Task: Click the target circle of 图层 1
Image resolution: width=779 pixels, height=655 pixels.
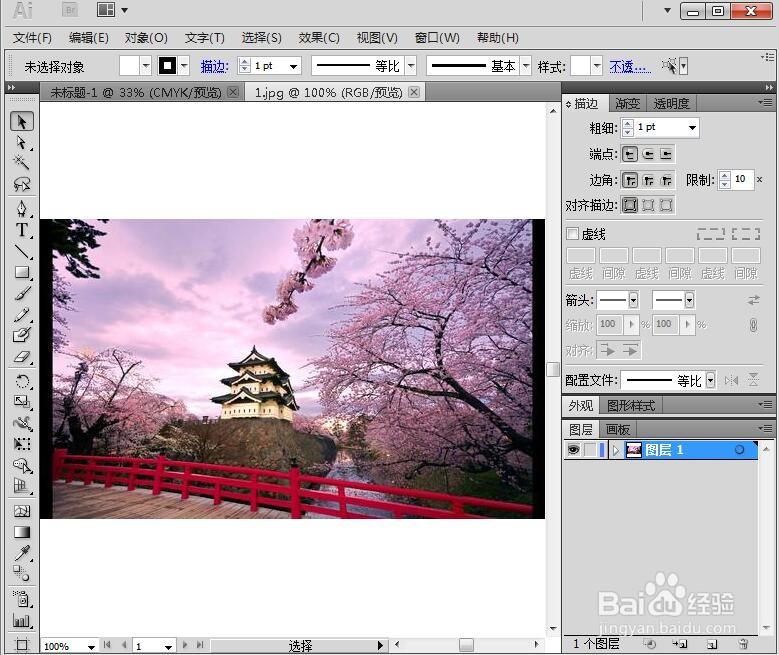Action: [739, 450]
